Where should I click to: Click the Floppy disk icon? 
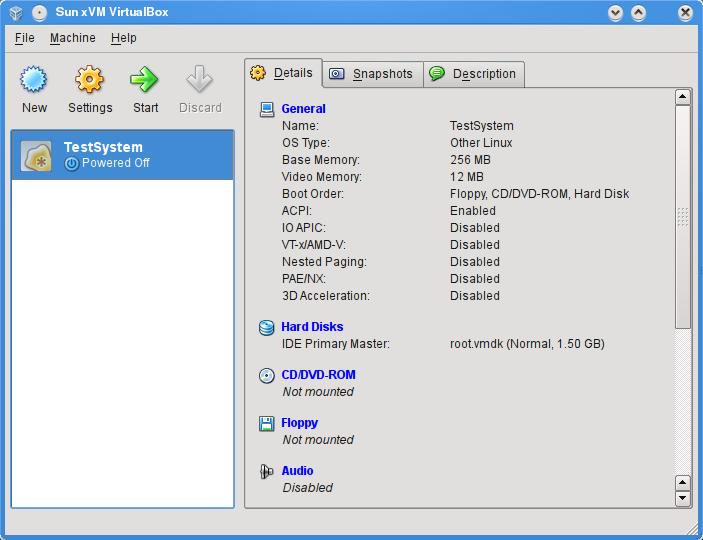click(267, 423)
